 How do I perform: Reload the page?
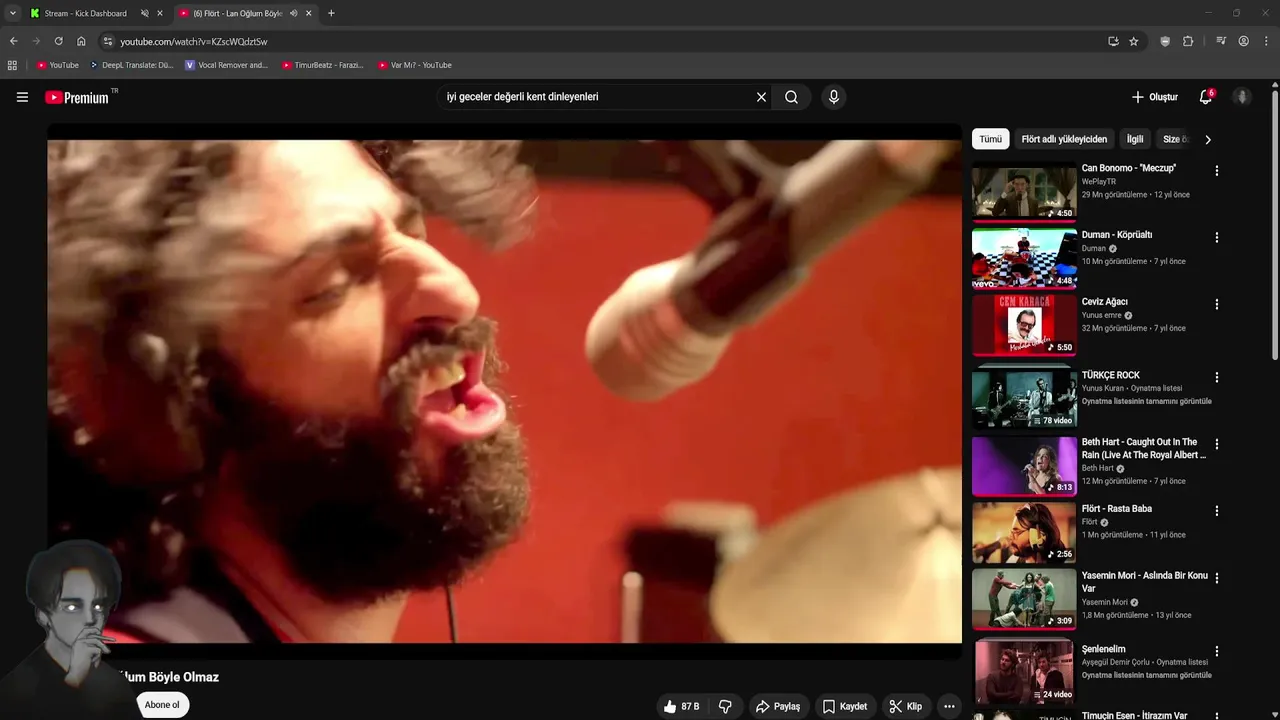[58, 41]
